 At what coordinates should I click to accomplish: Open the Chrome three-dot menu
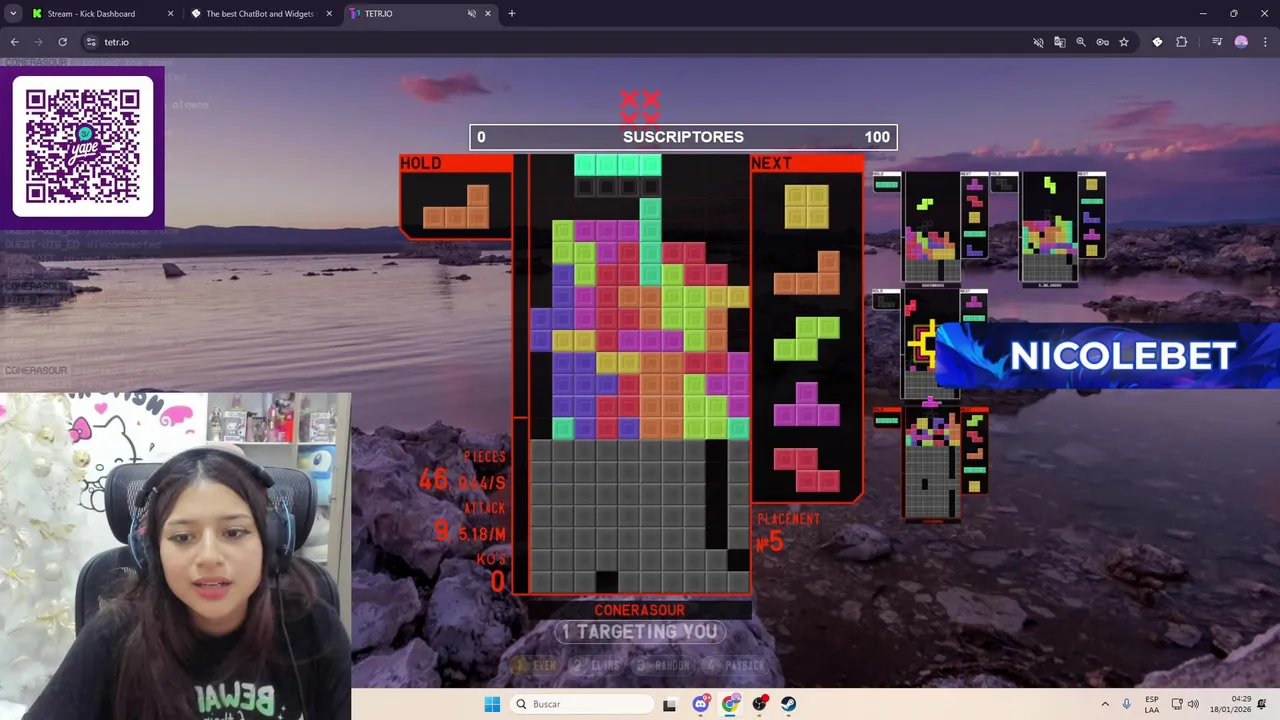tap(1265, 42)
